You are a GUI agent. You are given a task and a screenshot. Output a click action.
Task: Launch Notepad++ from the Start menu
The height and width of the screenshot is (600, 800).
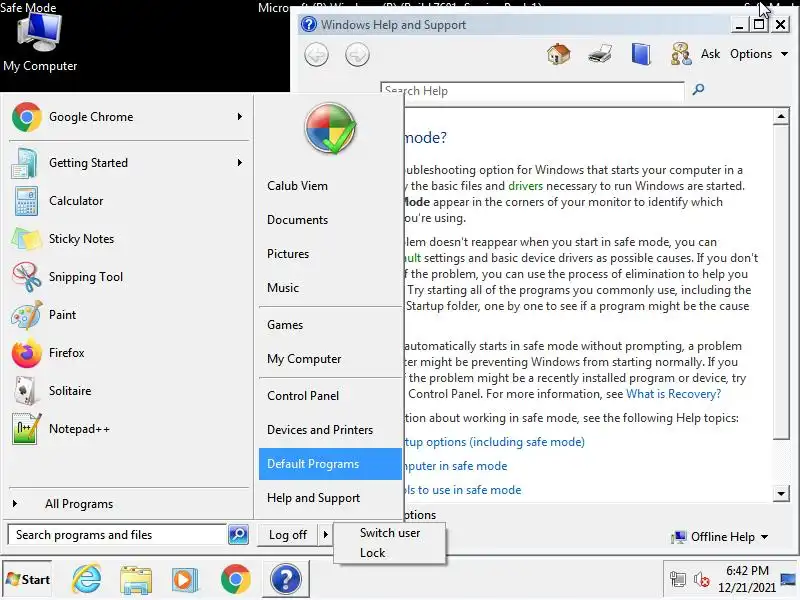(x=128, y=429)
